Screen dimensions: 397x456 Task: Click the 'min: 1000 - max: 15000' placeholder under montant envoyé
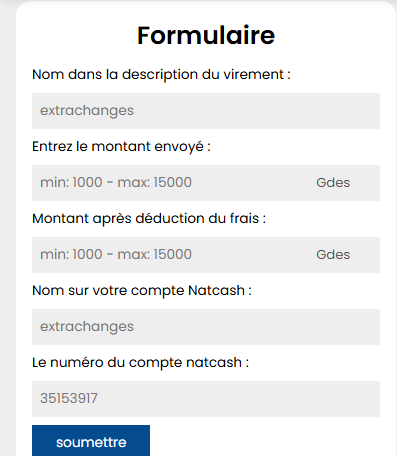[x=116, y=183]
